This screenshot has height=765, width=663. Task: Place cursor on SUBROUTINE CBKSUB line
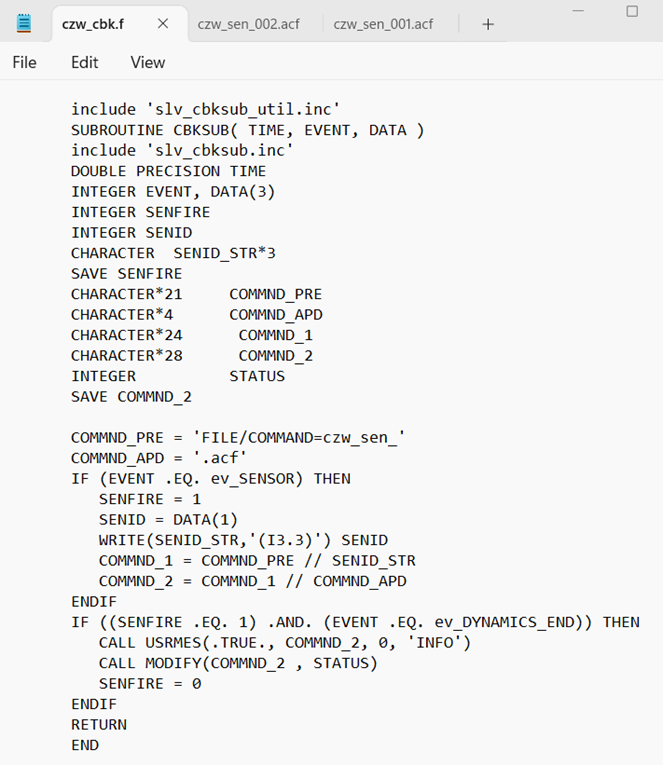click(247, 130)
